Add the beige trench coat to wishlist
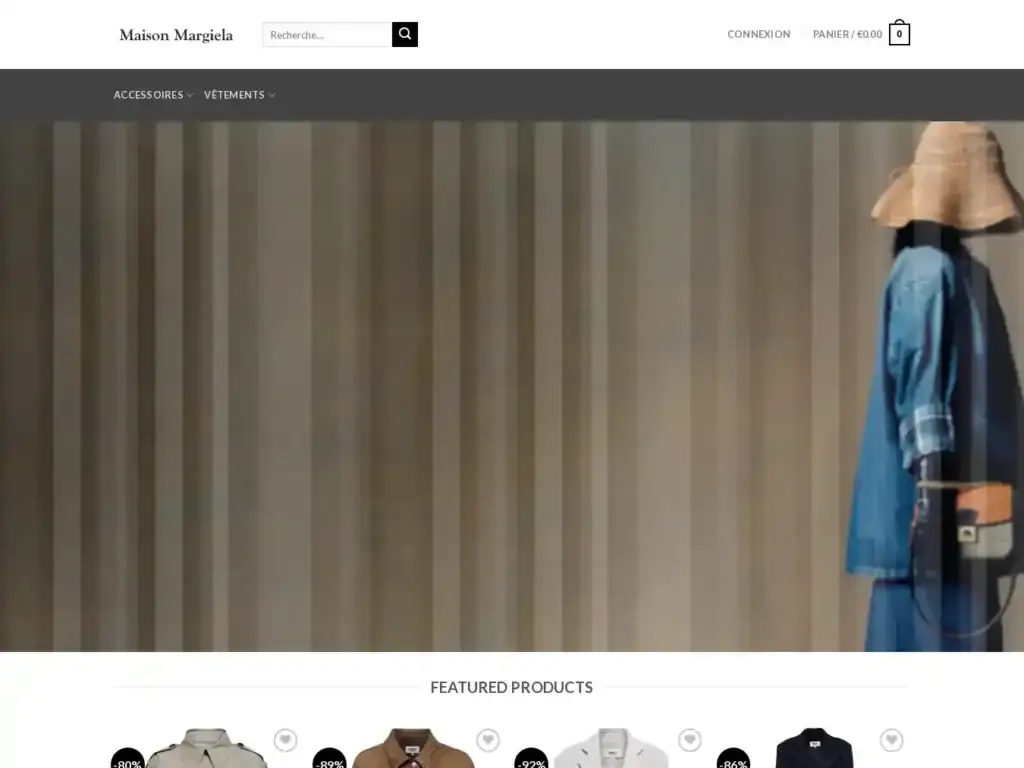The height and width of the screenshot is (768, 1024). point(285,740)
